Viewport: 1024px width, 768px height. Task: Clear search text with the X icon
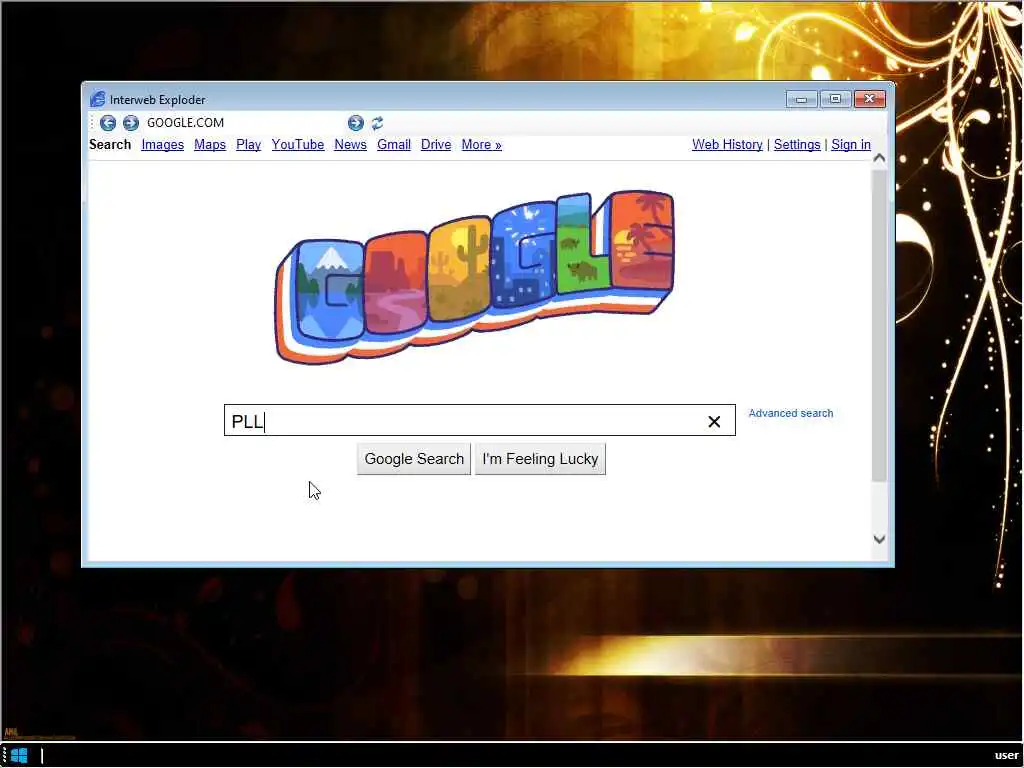click(x=714, y=422)
